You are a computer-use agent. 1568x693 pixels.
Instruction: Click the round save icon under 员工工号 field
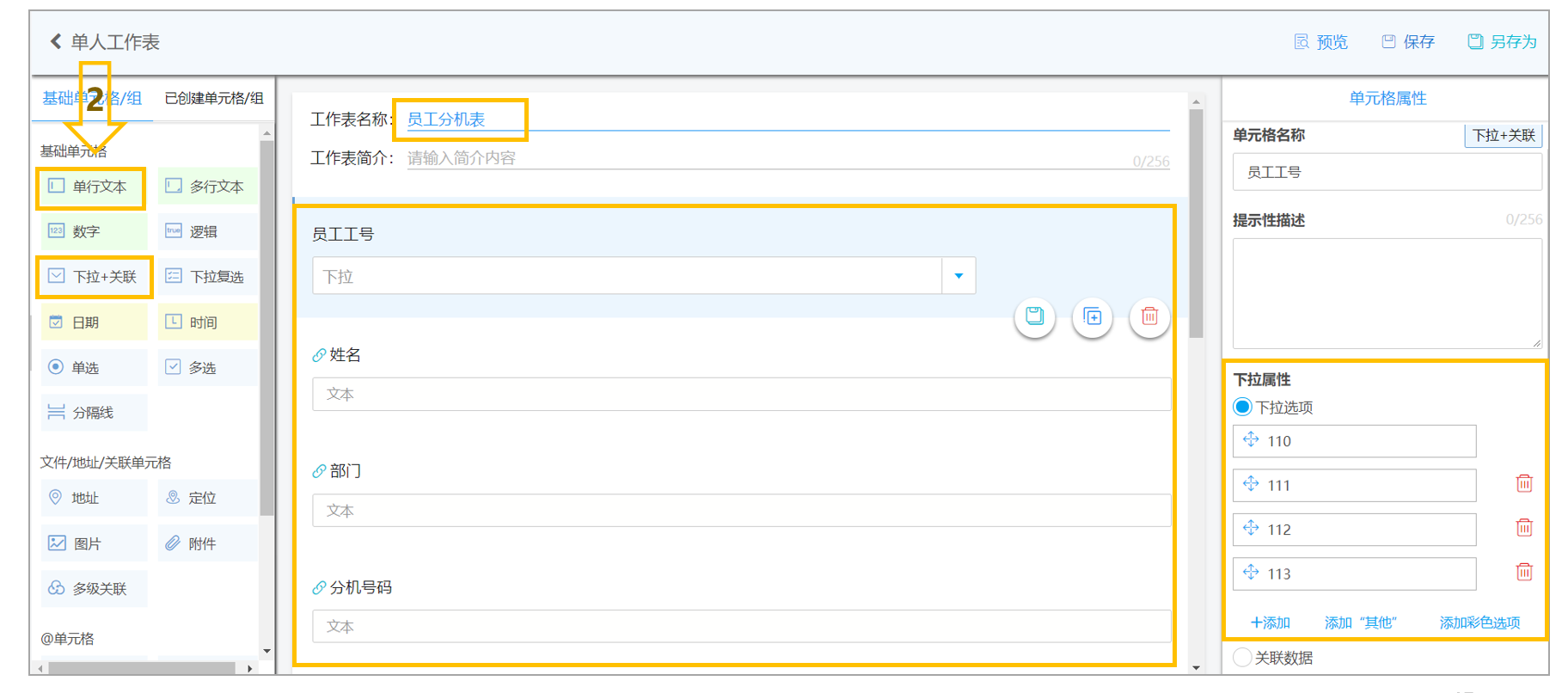click(x=1035, y=317)
